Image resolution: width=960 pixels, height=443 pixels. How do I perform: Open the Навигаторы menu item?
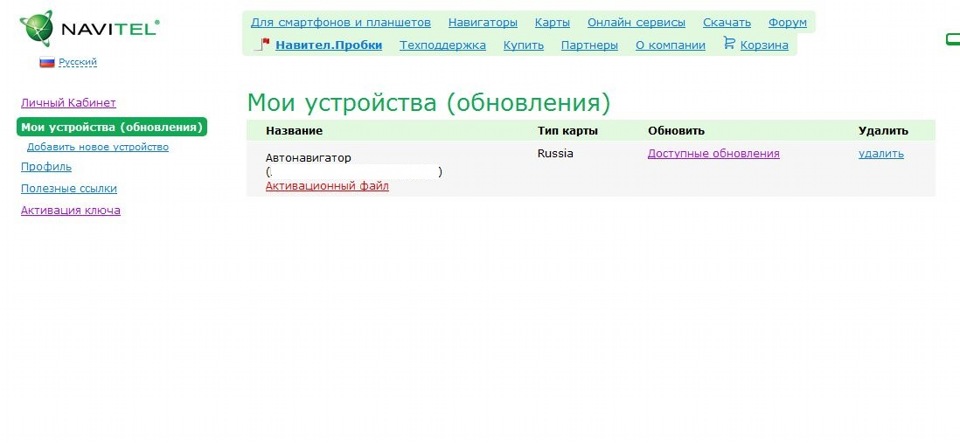(x=482, y=23)
